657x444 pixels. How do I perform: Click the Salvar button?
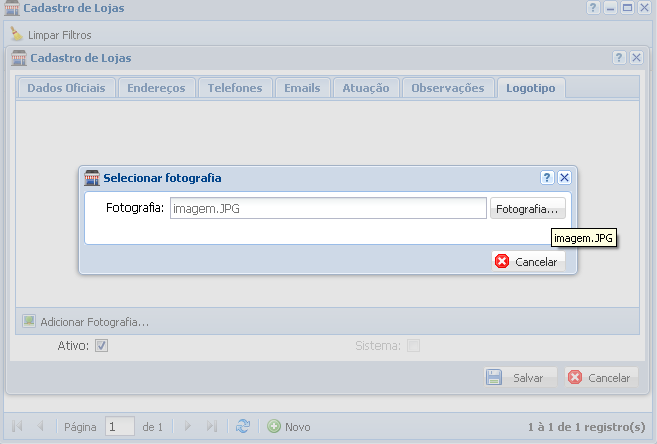pos(517,378)
